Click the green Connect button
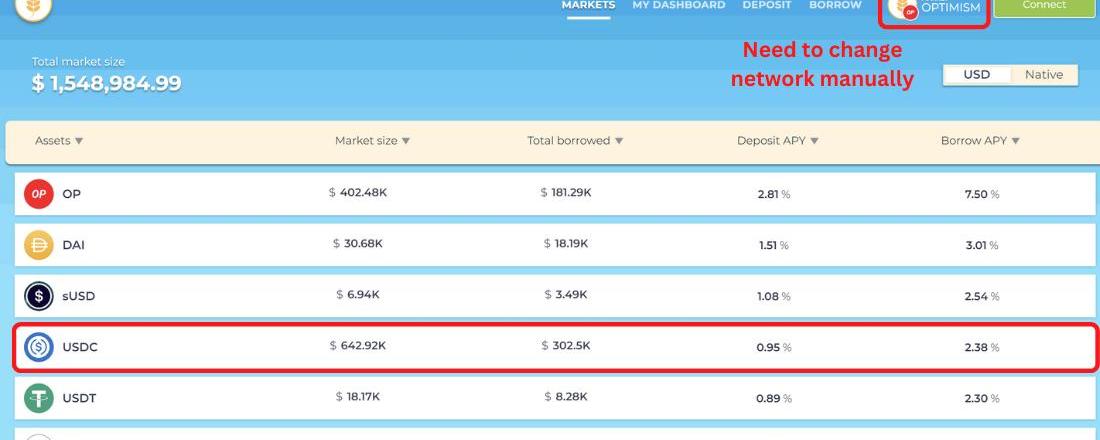Screen dimensions: 1100x440 tap(1044, 7)
